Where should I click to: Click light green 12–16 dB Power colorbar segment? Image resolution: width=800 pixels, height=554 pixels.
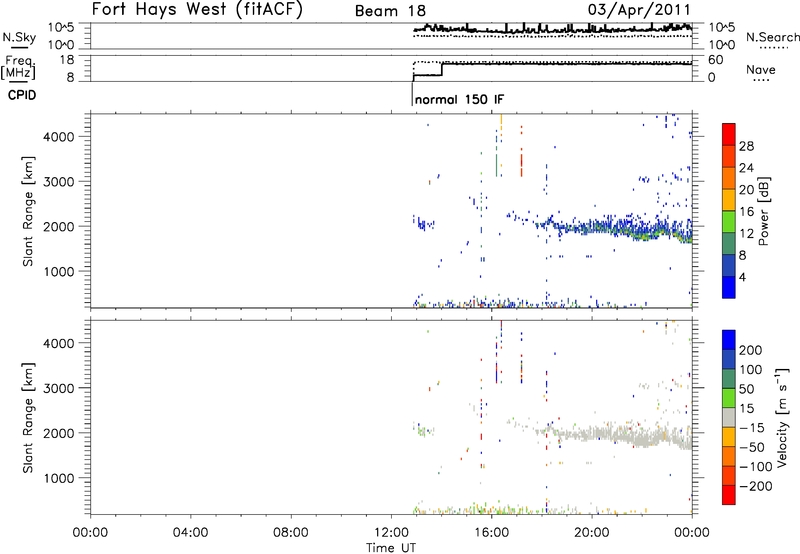pos(729,221)
